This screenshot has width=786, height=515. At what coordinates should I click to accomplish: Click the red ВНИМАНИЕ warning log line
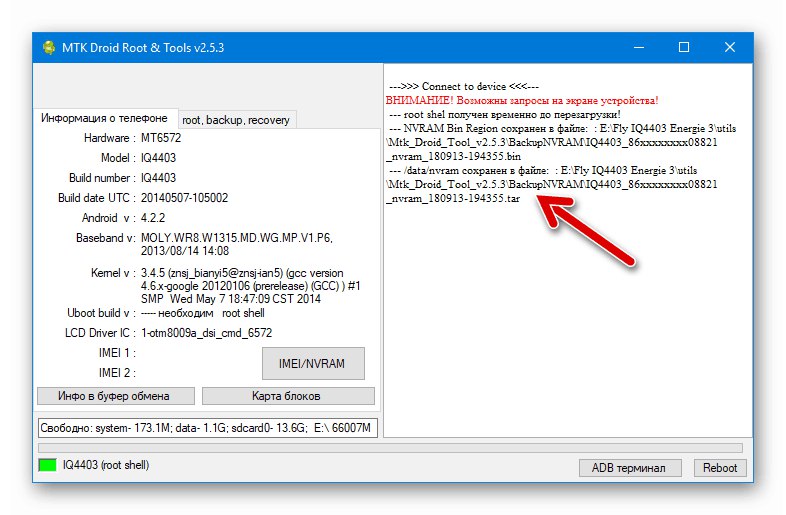coord(522,100)
